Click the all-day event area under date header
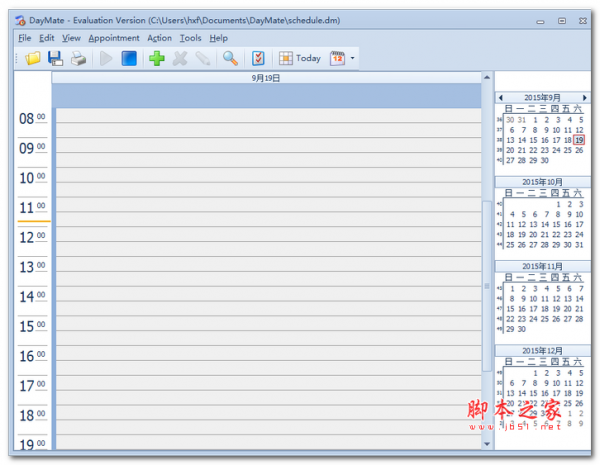 tap(266, 96)
